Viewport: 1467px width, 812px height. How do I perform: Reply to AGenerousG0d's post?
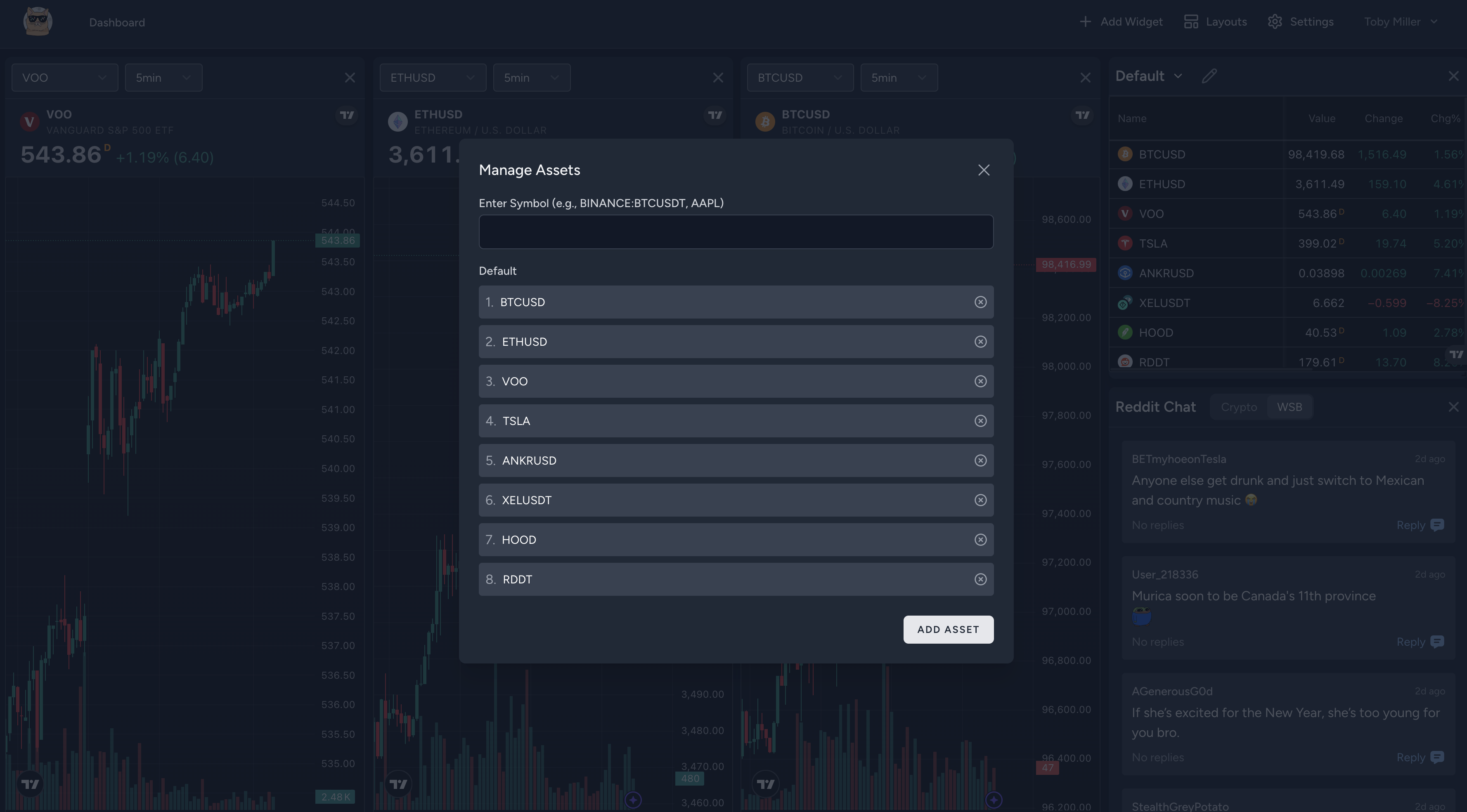[1420, 758]
